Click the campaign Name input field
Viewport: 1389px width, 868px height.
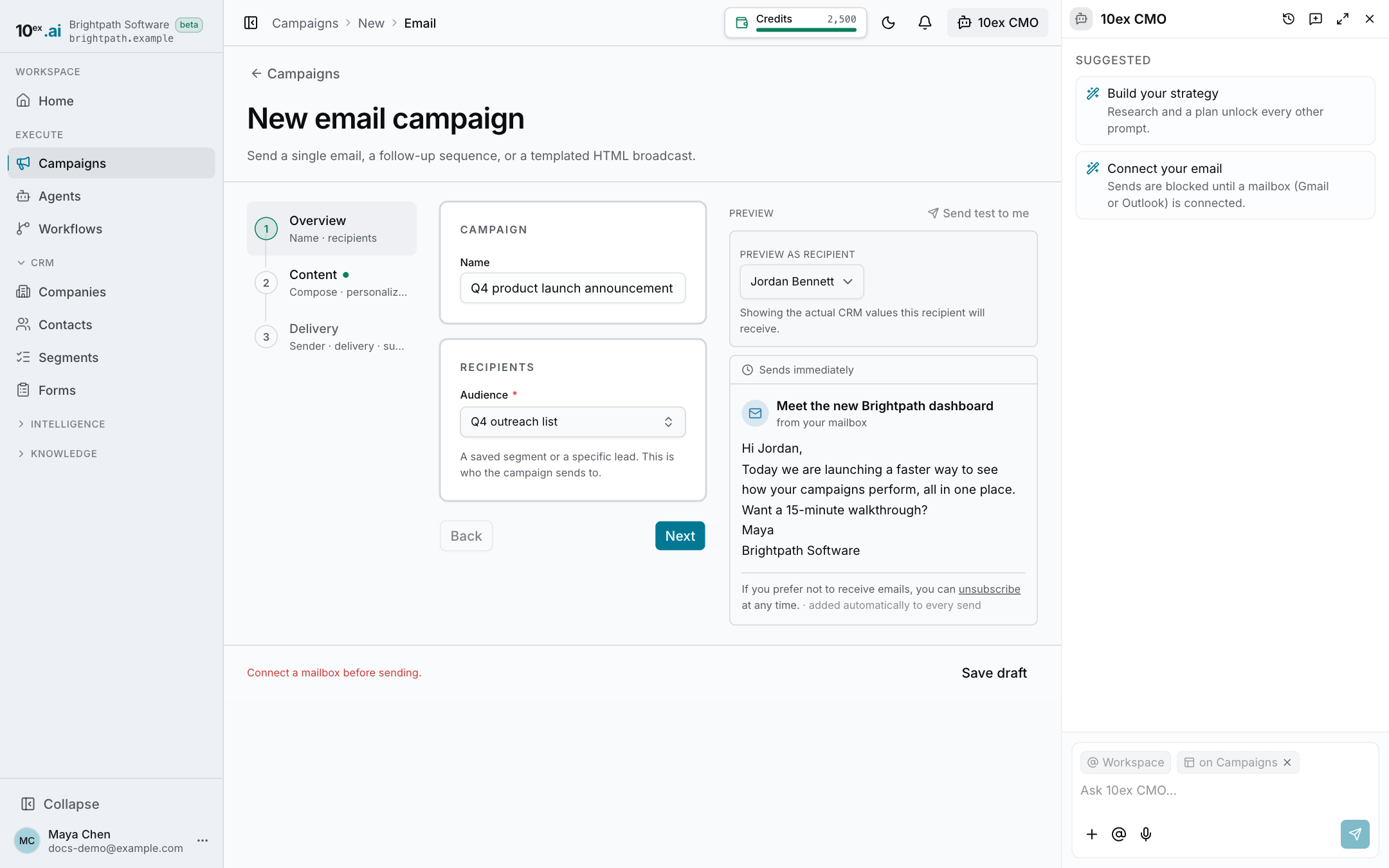[x=572, y=288]
